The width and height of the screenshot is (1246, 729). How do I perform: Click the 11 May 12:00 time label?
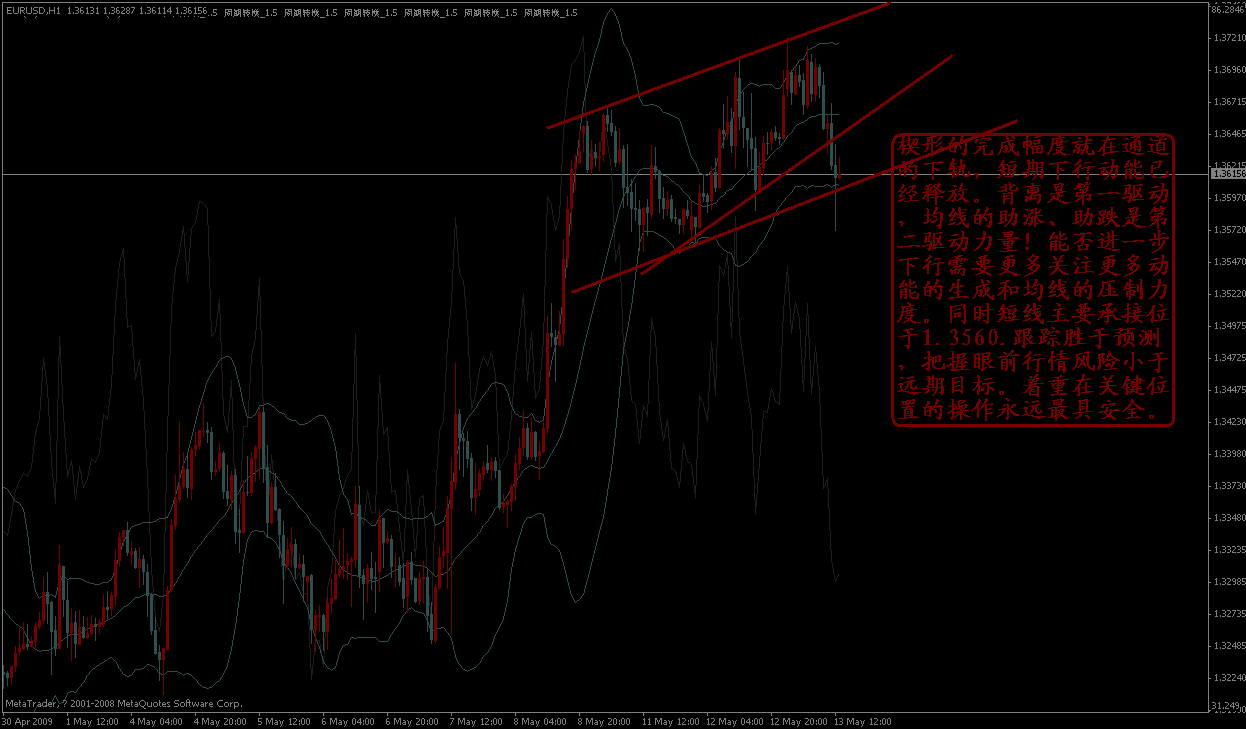[x=669, y=721]
